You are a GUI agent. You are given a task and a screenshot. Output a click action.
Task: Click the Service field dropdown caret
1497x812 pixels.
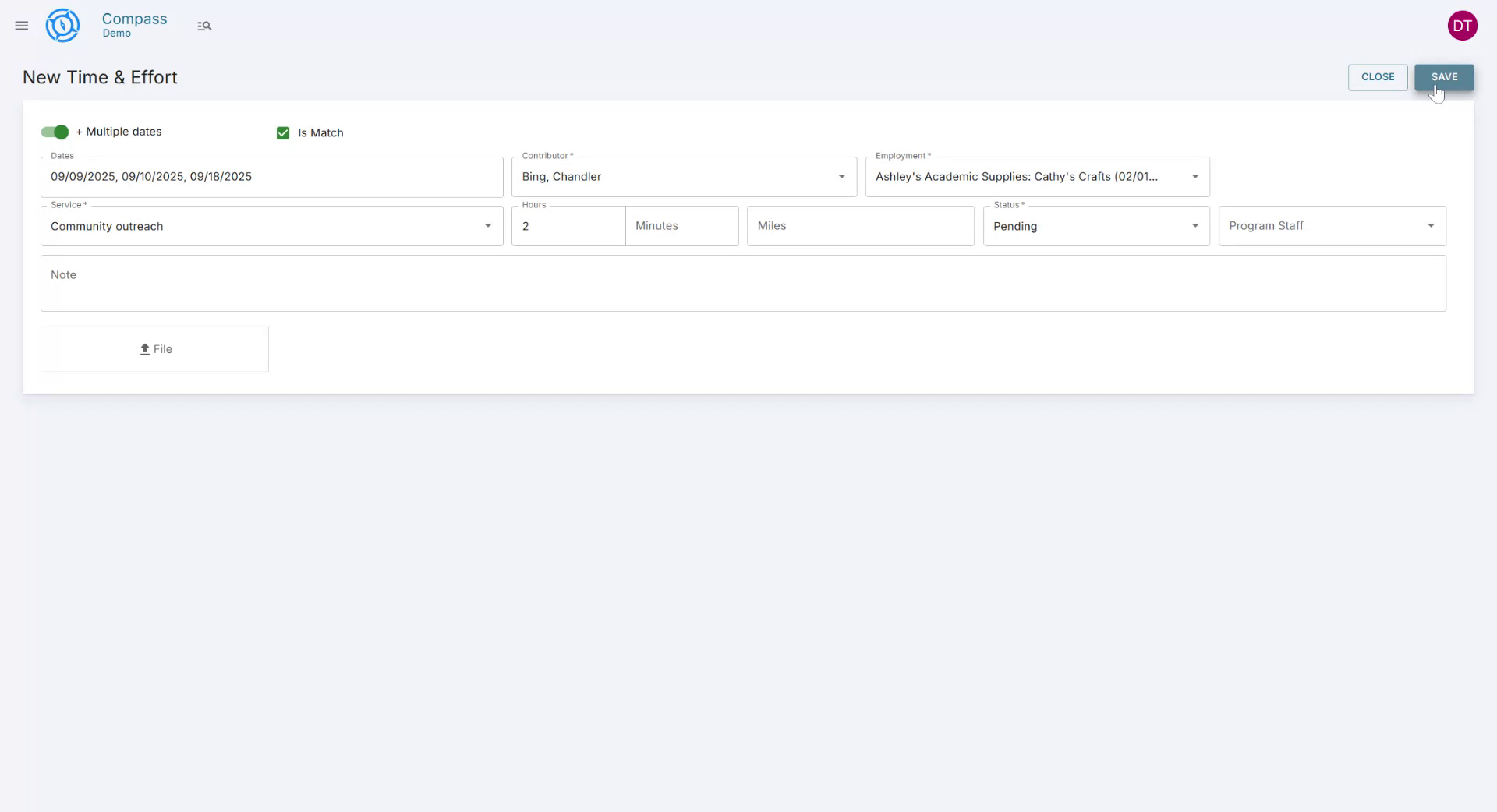coord(488,226)
